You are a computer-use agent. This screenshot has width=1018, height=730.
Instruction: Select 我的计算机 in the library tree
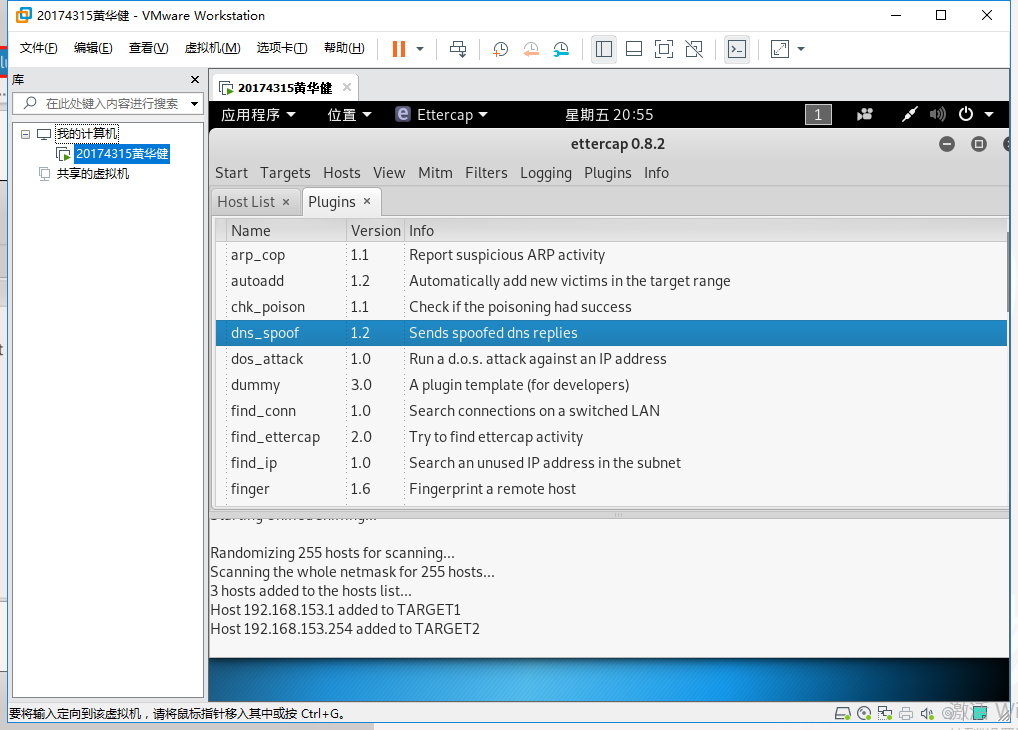tap(86, 134)
